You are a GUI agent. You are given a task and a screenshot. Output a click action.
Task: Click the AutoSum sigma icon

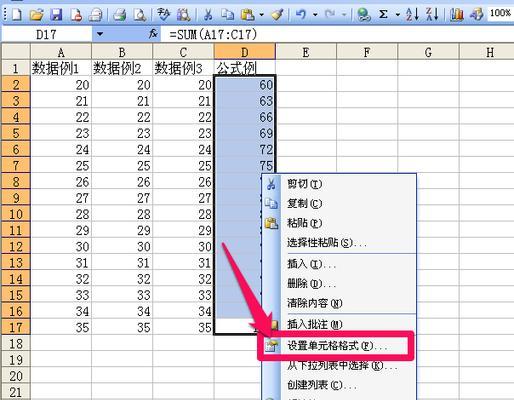(x=383, y=15)
